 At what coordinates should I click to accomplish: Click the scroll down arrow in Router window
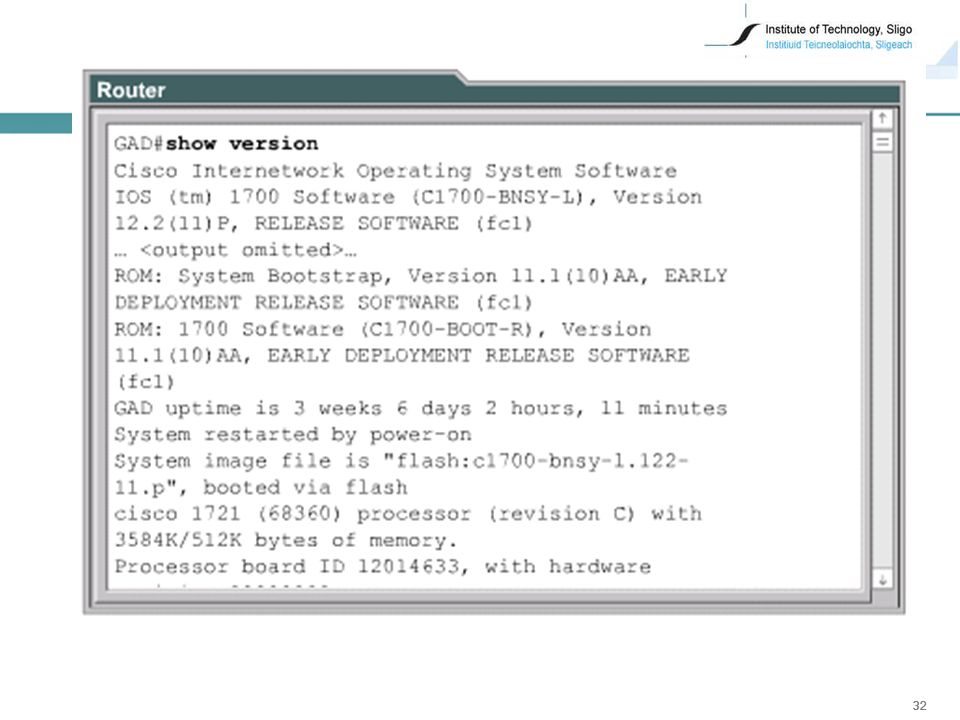(882, 579)
